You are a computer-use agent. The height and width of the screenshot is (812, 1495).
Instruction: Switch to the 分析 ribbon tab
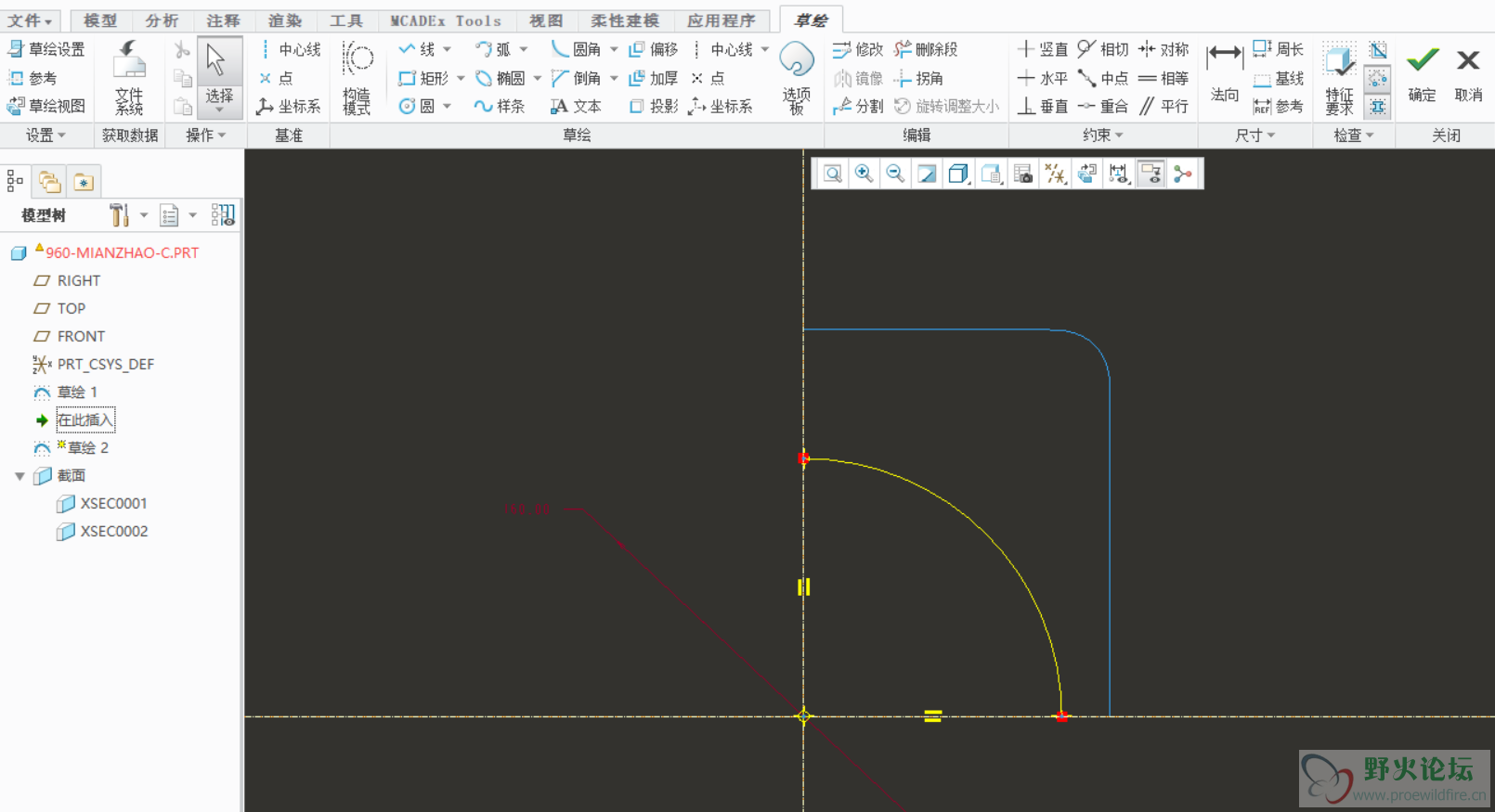(x=162, y=20)
